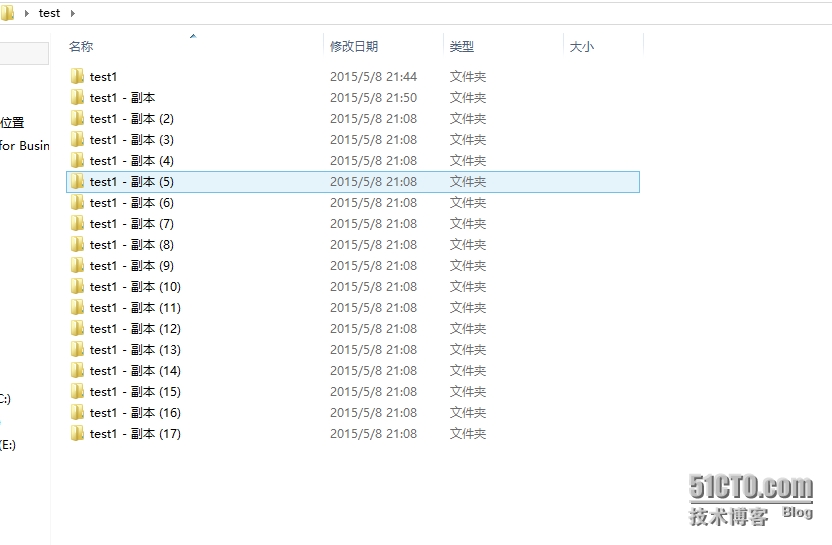Image resolution: width=832 pixels, height=545 pixels.
Task: Expand the arrow after test in address bar
Action: pos(73,13)
